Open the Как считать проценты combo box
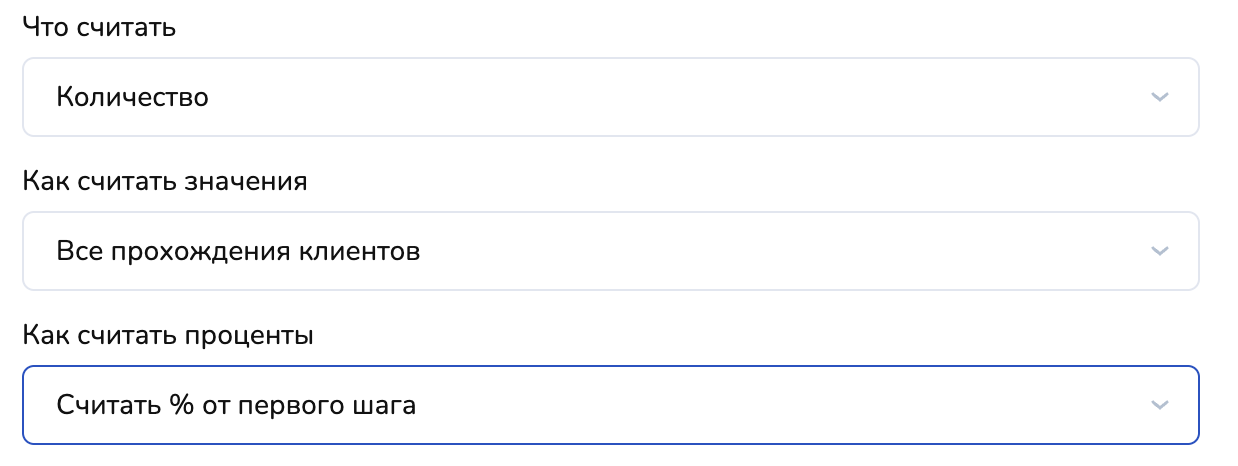1238x466 pixels. [x=610, y=405]
